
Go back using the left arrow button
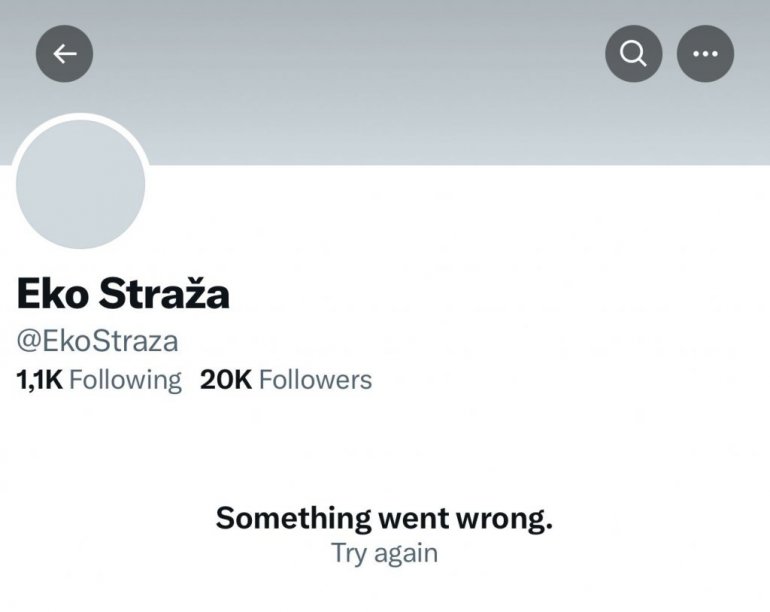coord(65,54)
